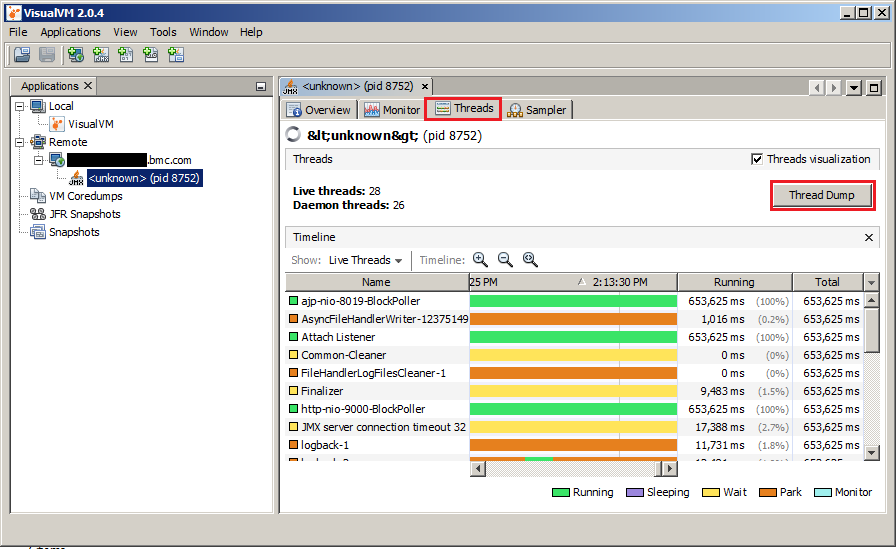Image resolution: width=896 pixels, height=549 pixels.
Task: Click the cyan Monitor legend swatch
Action: coord(822,492)
